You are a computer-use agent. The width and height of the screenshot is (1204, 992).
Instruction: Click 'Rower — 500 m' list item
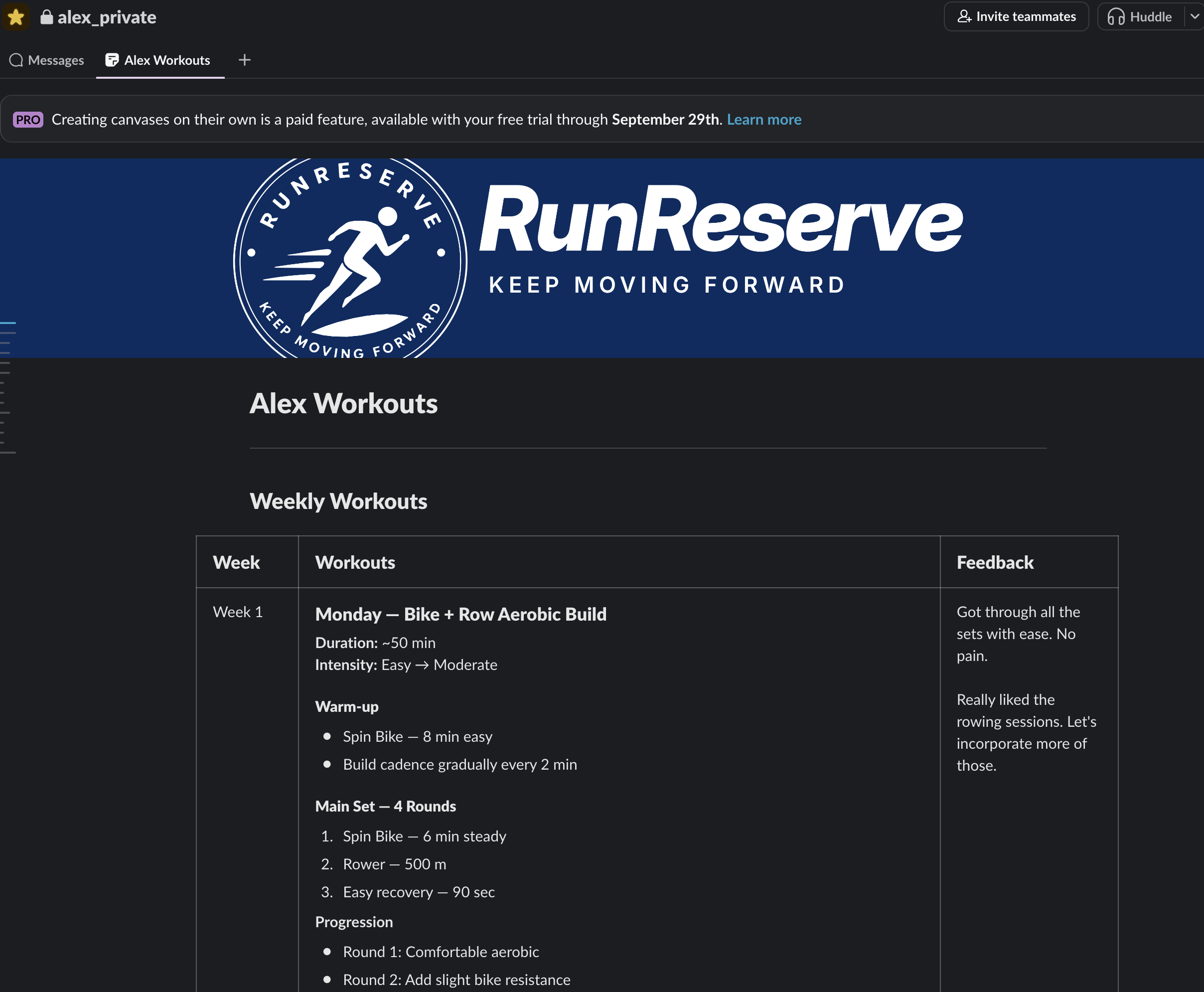point(394,864)
